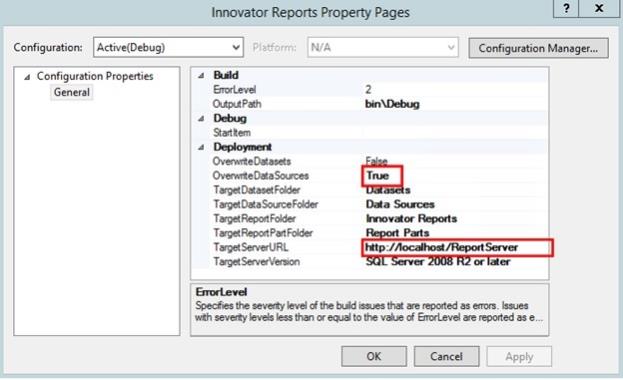Select the ErrorLevel property row
This screenshot has width=623, height=380.
(x=370, y=89)
